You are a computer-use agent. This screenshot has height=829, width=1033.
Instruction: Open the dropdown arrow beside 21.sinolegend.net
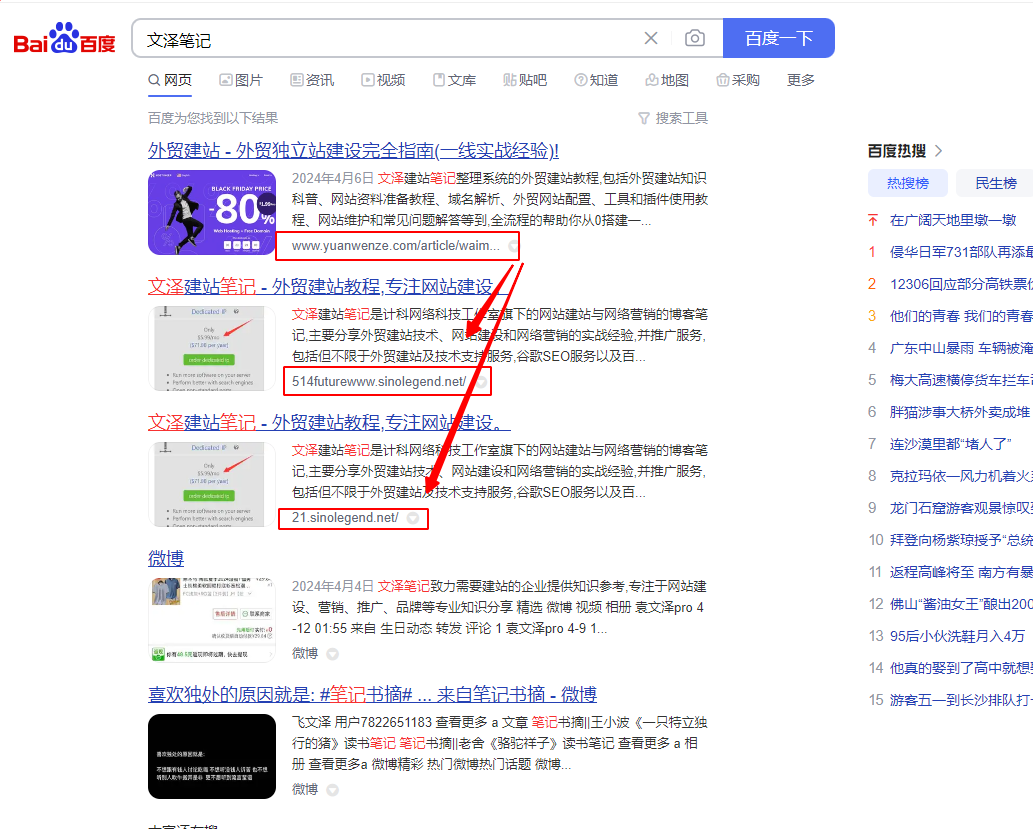[x=413, y=519]
